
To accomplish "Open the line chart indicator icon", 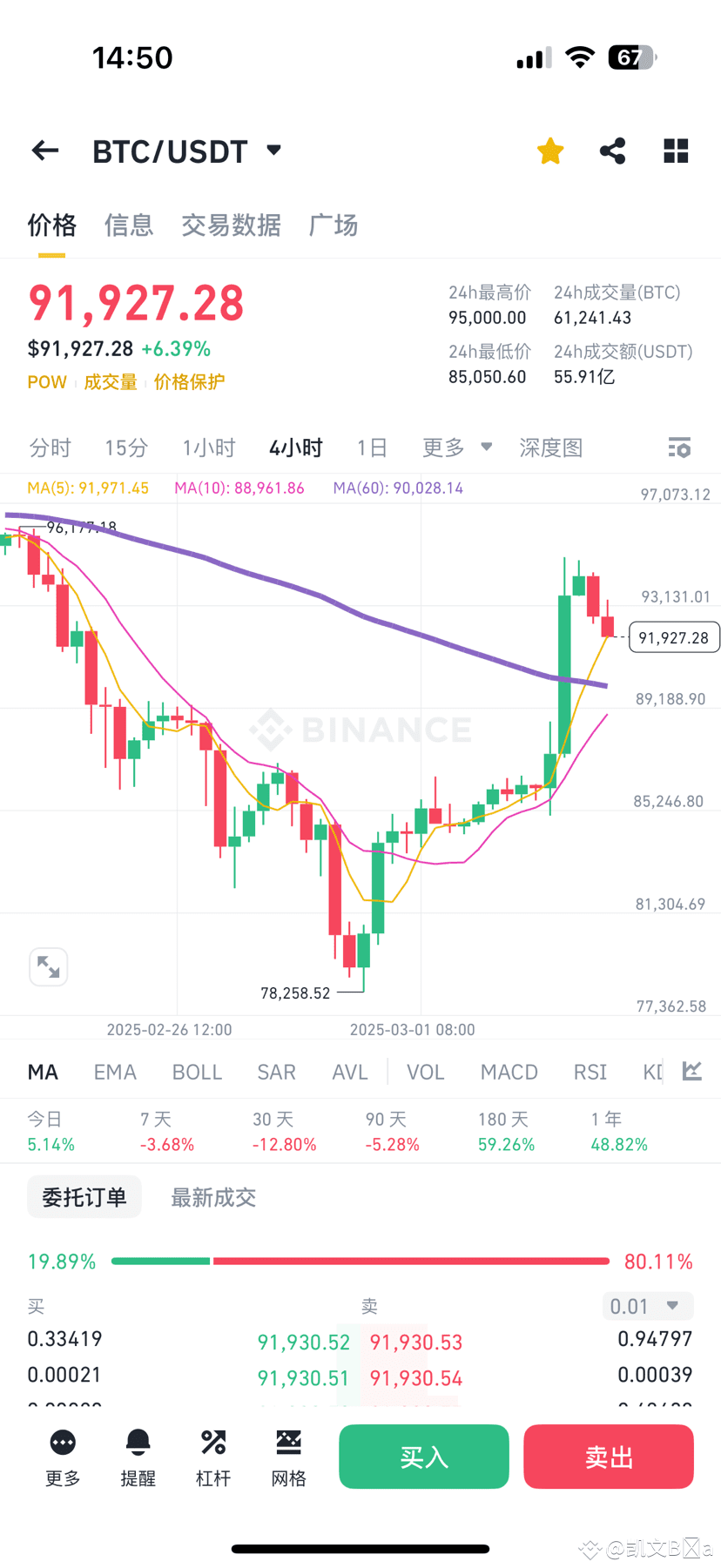I will [x=691, y=1072].
